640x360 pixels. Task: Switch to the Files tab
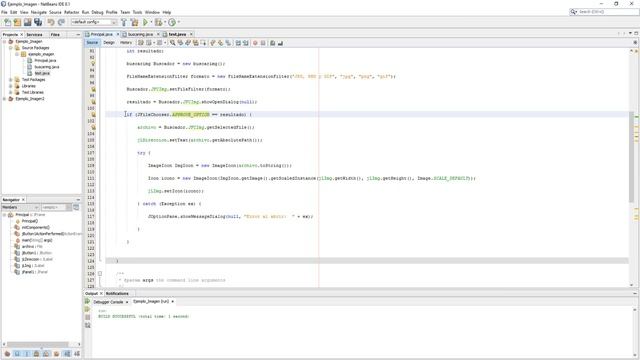click(55, 35)
